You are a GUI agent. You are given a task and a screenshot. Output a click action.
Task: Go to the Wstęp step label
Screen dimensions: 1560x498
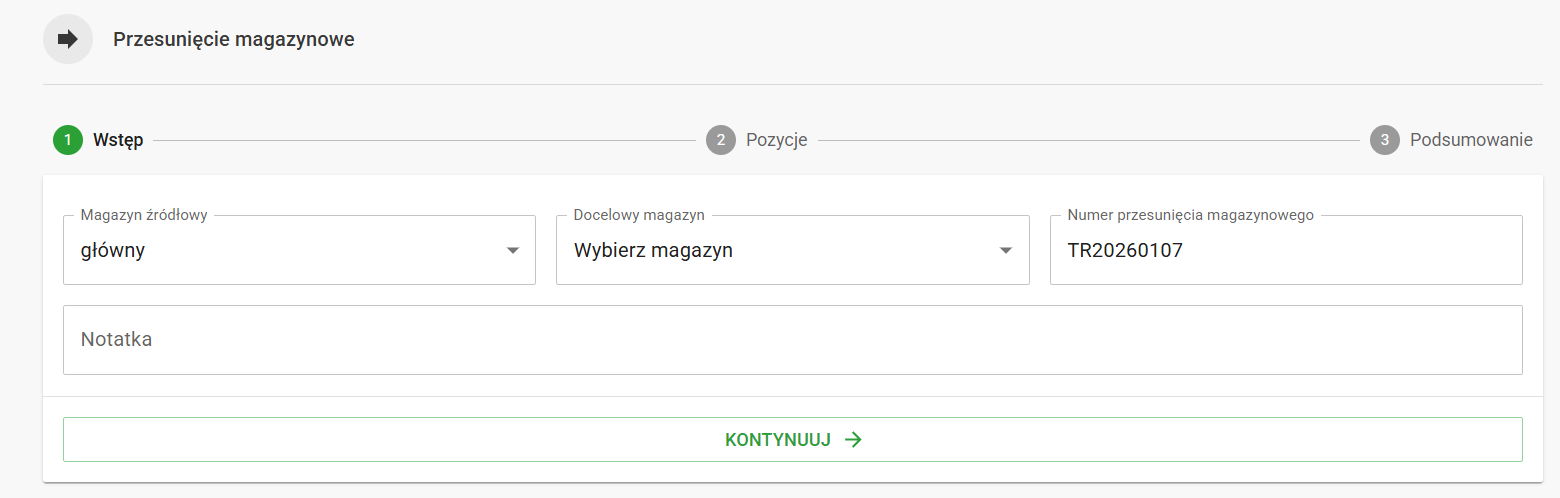click(x=118, y=140)
